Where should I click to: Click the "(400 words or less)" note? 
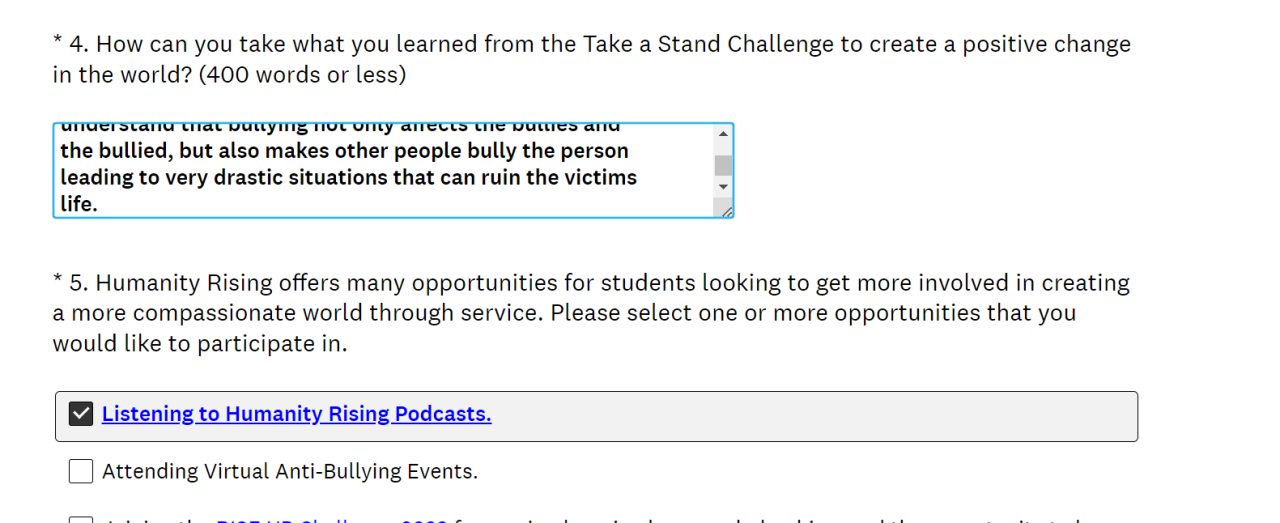[302, 75]
